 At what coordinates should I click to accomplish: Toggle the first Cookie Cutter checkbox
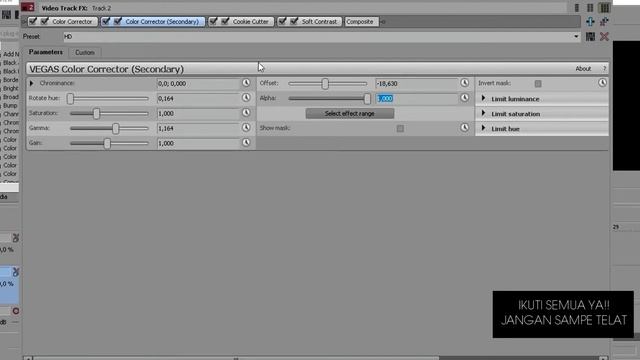pos(213,21)
